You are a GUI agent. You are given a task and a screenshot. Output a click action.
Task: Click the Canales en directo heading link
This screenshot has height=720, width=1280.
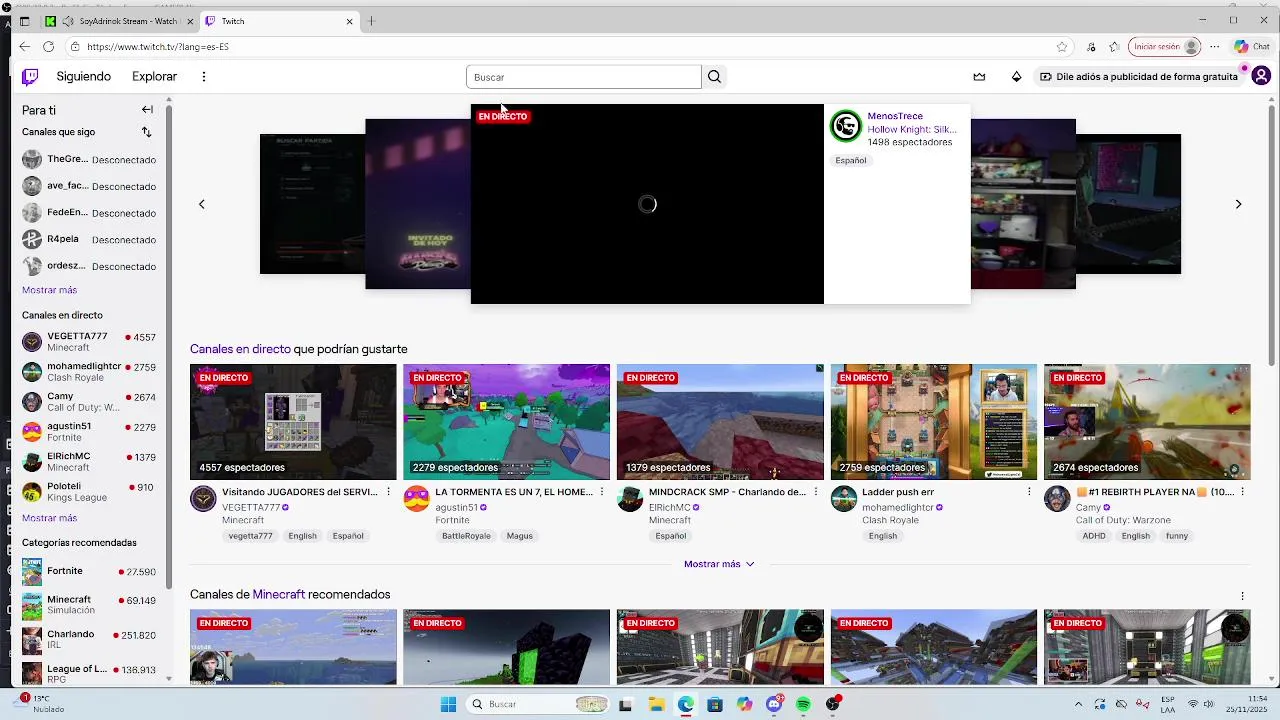[240, 349]
